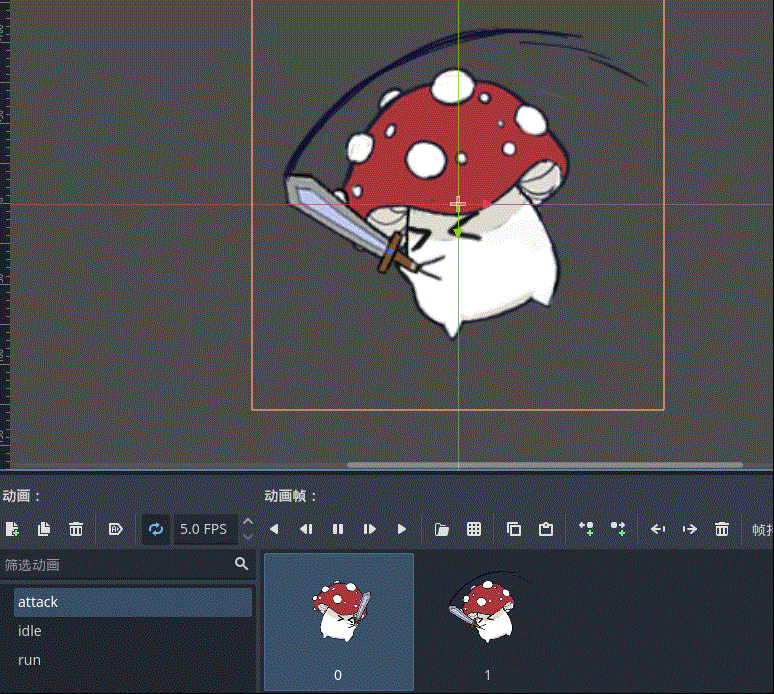Add a new animation
The image size is (774, 694).
tap(12, 529)
